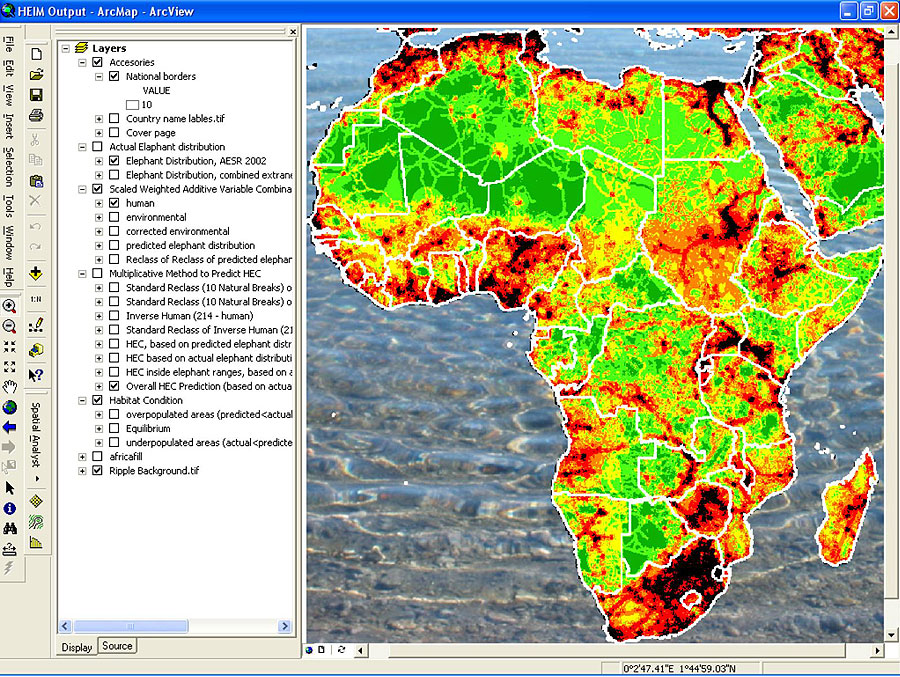
Task: Disable the Ripple Background.tif layer
Action: (x=98, y=470)
